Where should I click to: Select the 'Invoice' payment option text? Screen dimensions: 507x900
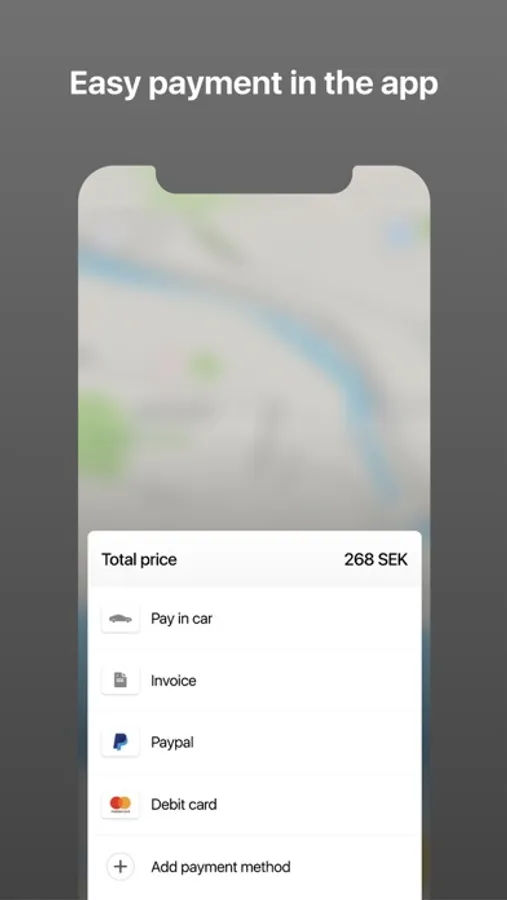click(173, 681)
